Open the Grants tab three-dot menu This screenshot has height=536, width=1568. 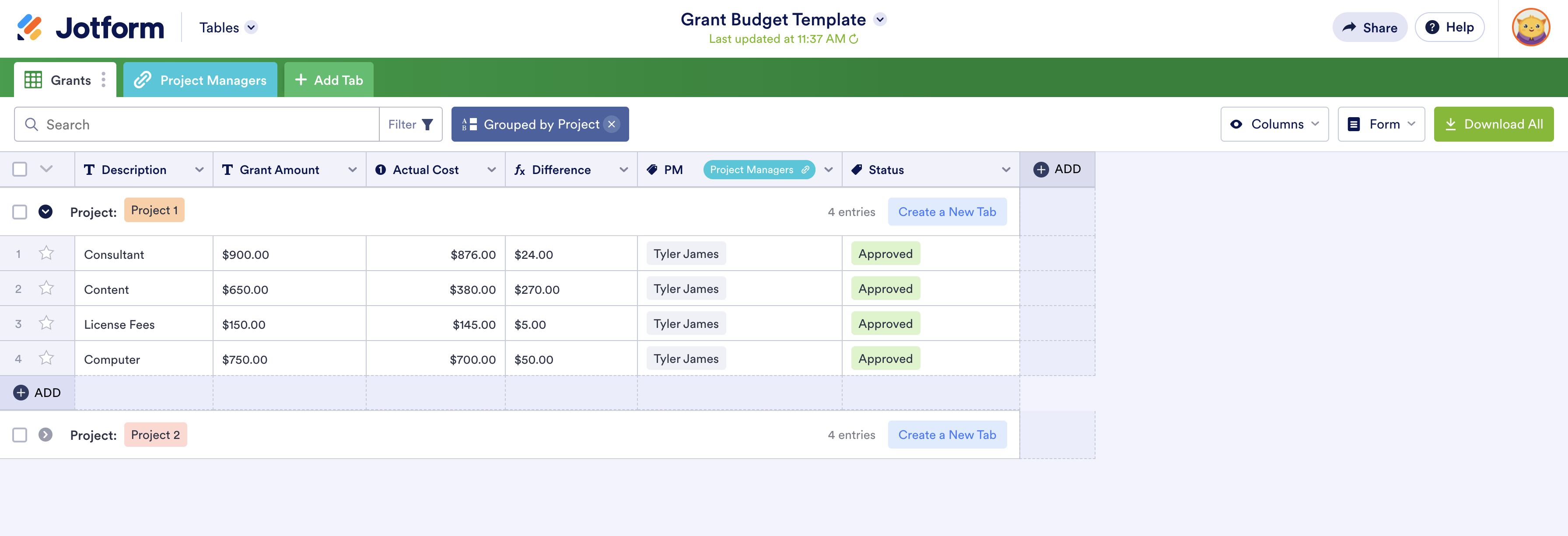[x=104, y=80]
